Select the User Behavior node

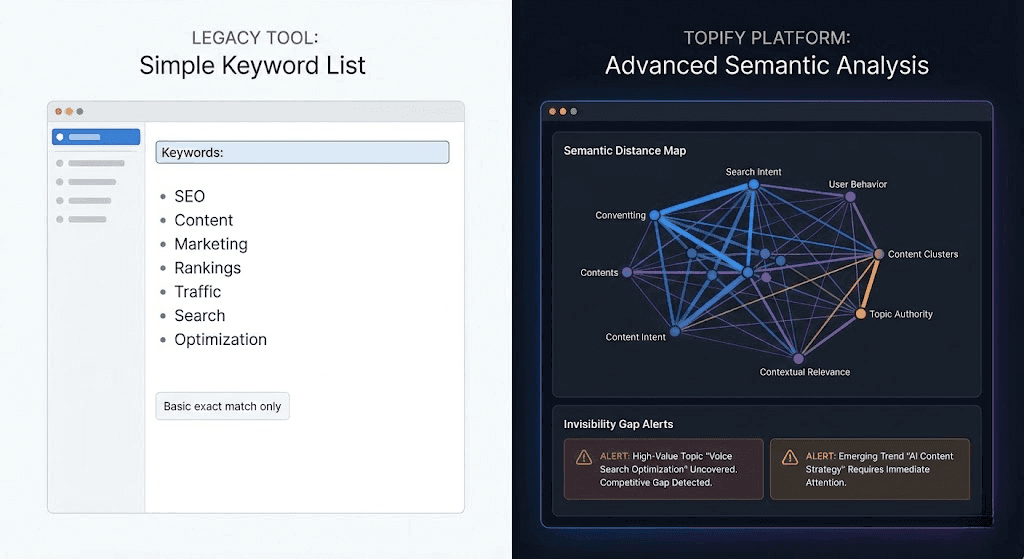pos(850,197)
